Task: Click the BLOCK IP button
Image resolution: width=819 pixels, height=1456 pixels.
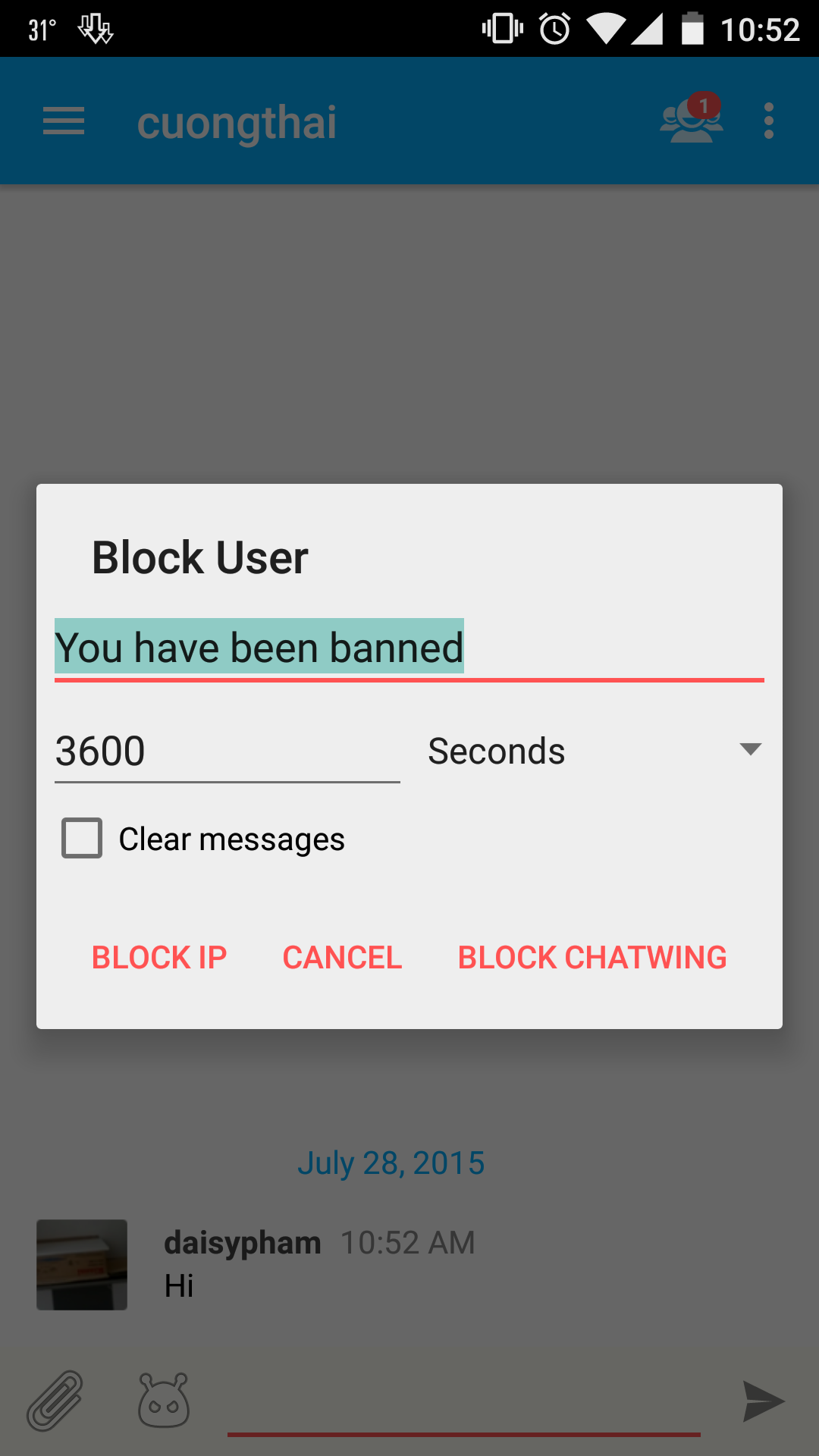Action: pos(159,957)
